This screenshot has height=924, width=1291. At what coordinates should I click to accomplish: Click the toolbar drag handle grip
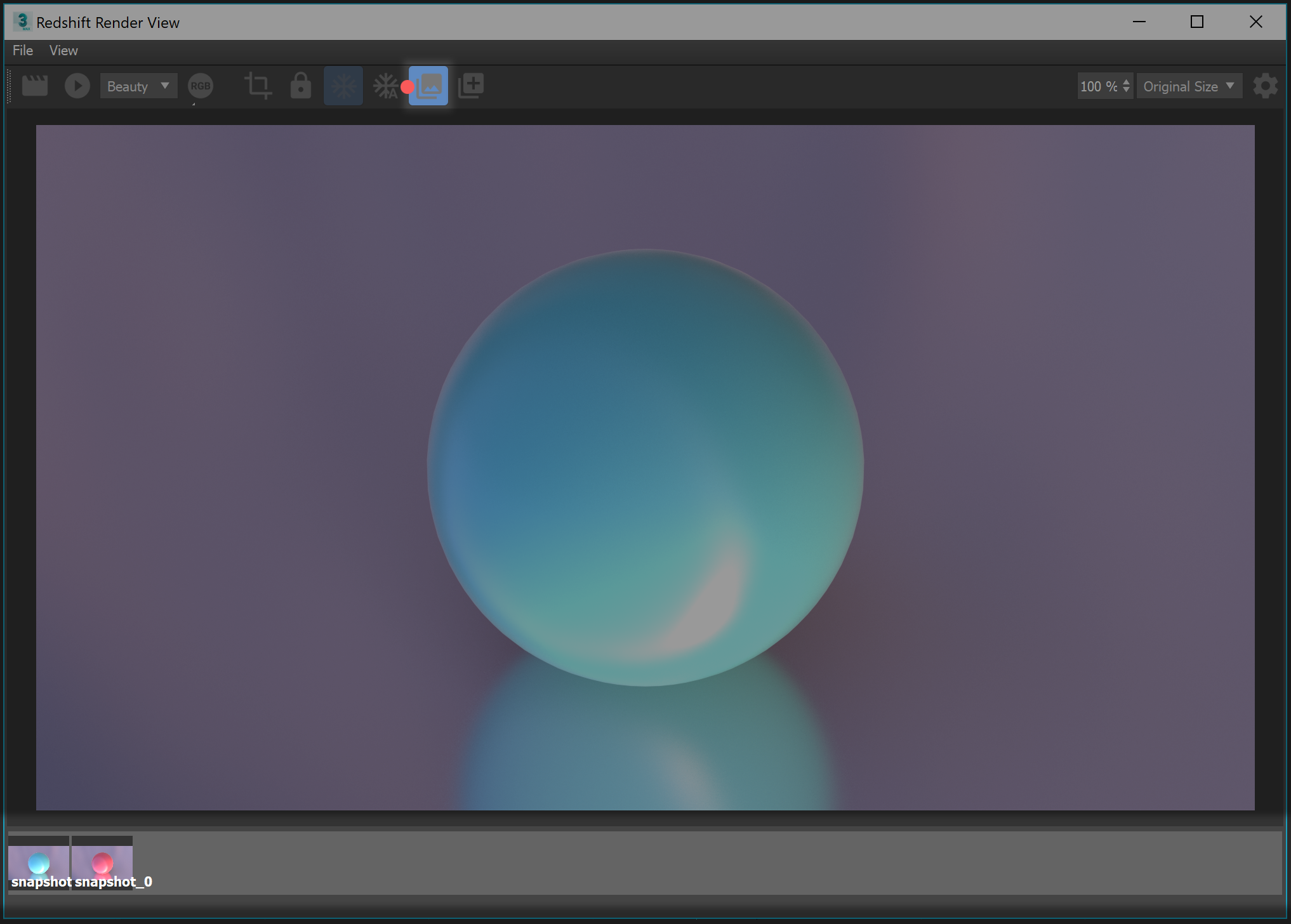(x=9, y=86)
